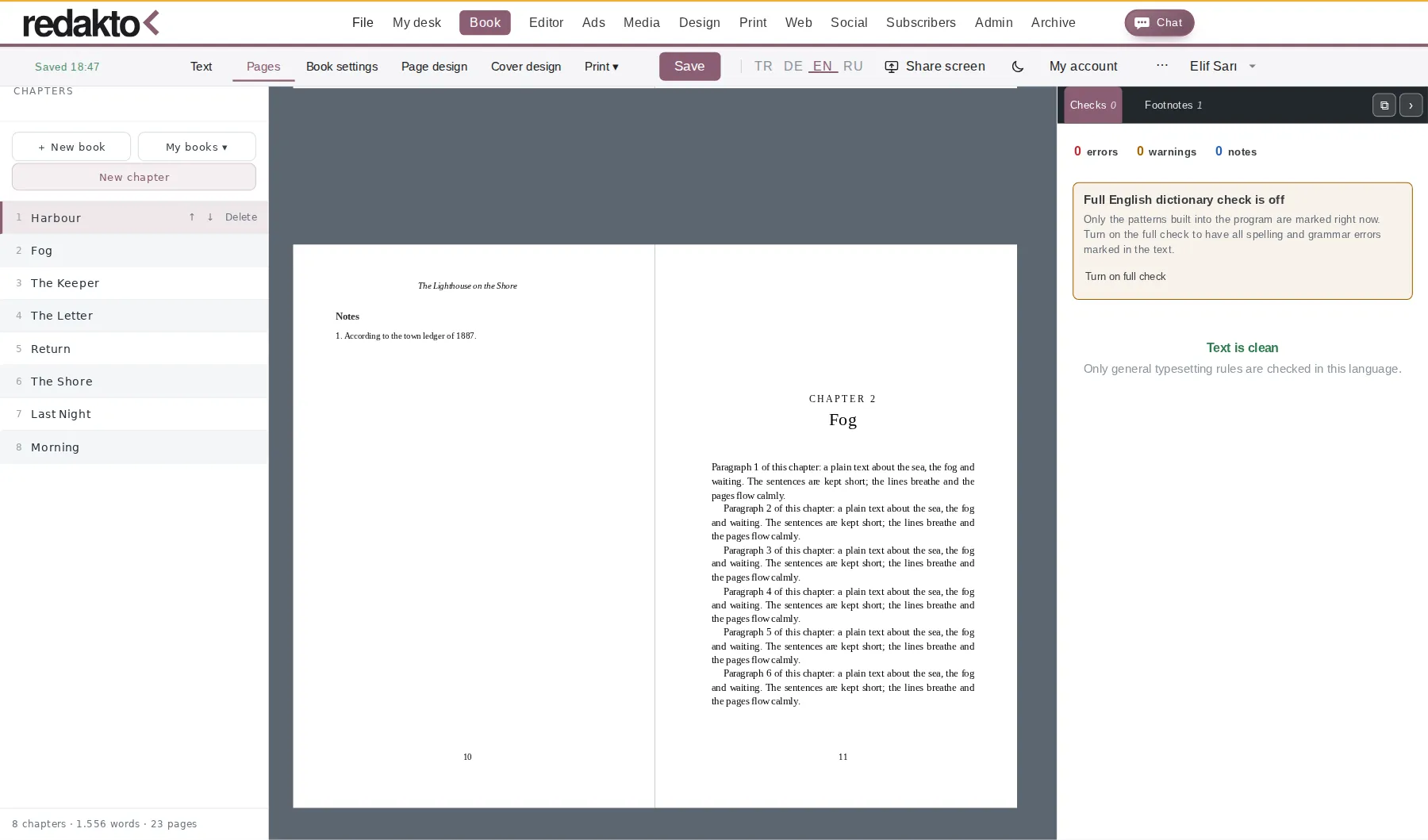Screen dimensions: 1428x840
Task: Click page 10 Notes page
Action: click(474, 526)
